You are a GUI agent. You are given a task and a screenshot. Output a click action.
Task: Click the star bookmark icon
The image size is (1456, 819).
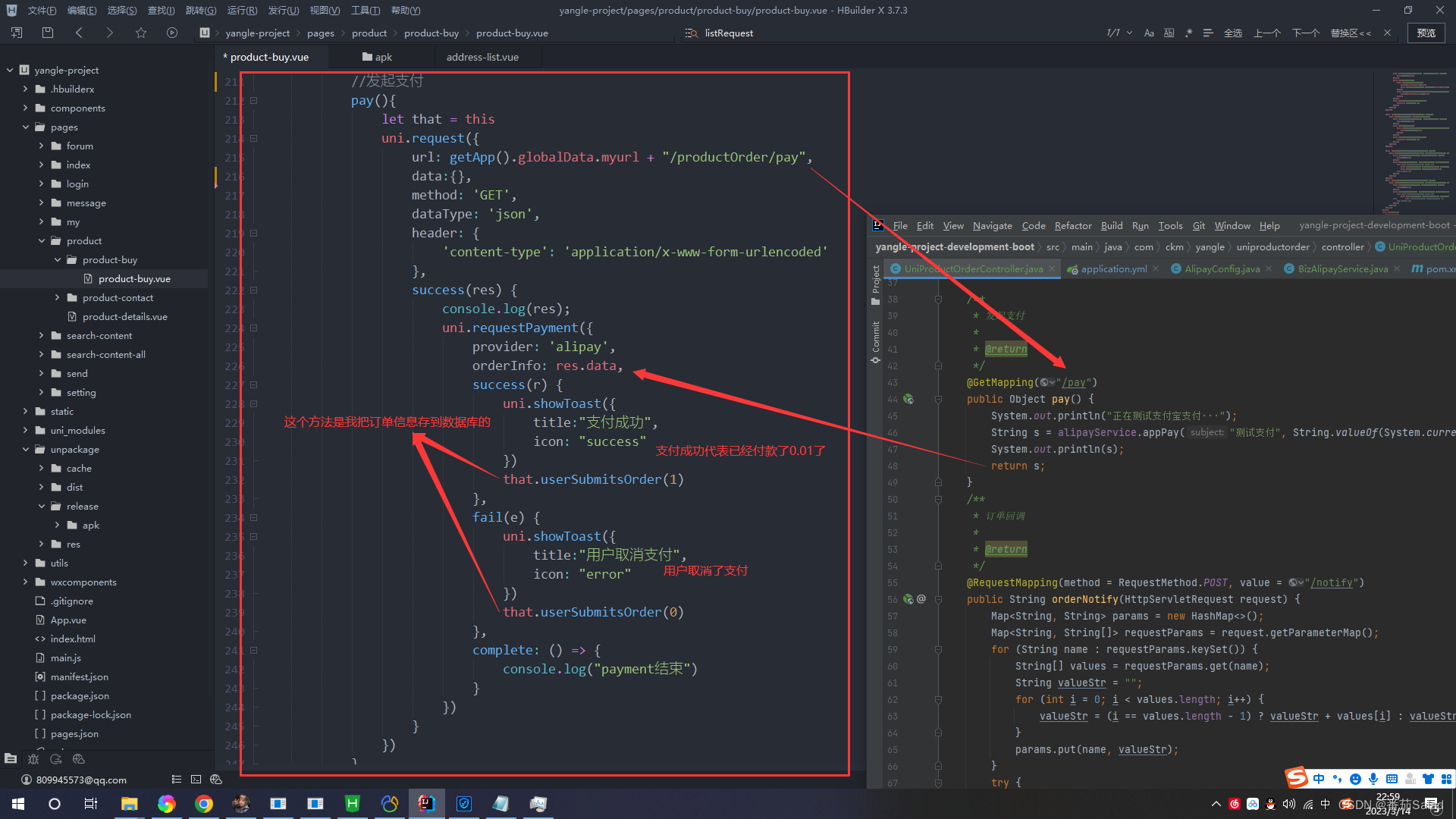(x=141, y=33)
